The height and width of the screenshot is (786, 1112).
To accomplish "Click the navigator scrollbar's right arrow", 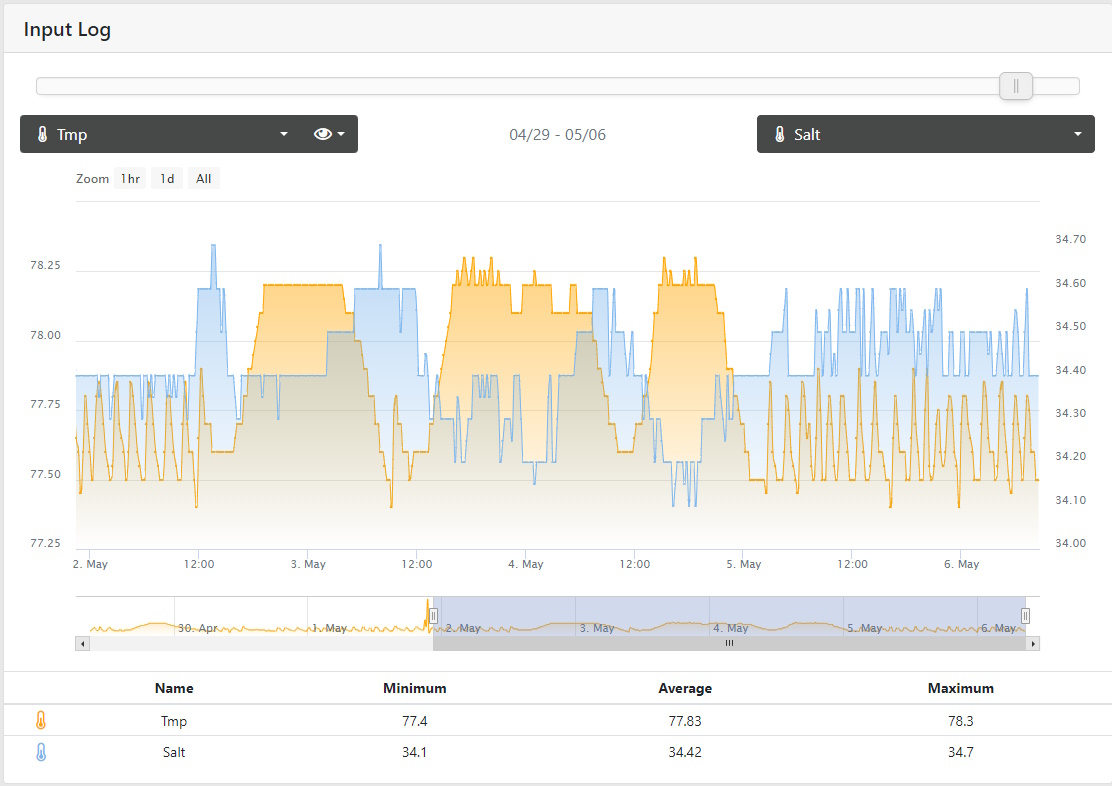I will pos(1033,644).
